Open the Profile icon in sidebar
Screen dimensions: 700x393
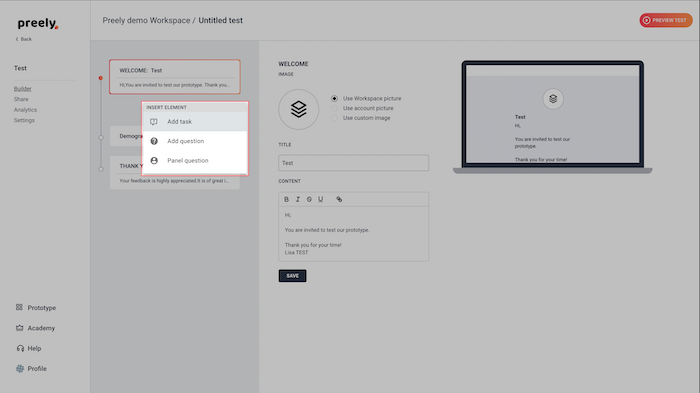20,368
